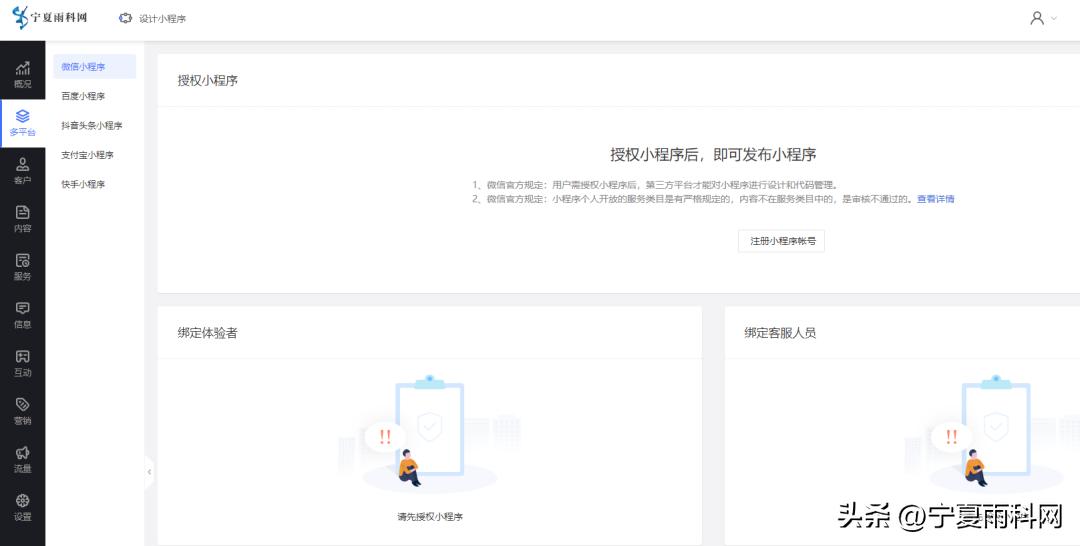Open the 互动 interaction sidebar icon
This screenshot has width=1080, height=546.
pyautogui.click(x=22, y=363)
